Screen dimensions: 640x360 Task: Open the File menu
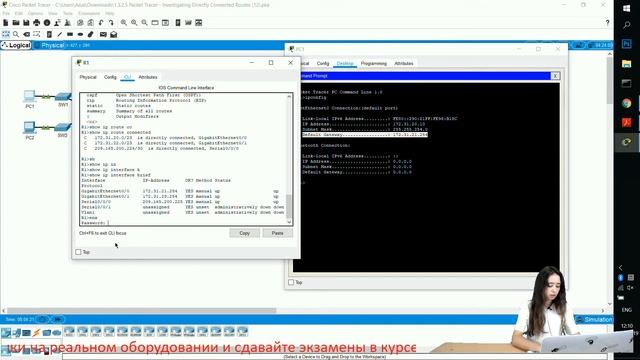[x=6, y=13]
